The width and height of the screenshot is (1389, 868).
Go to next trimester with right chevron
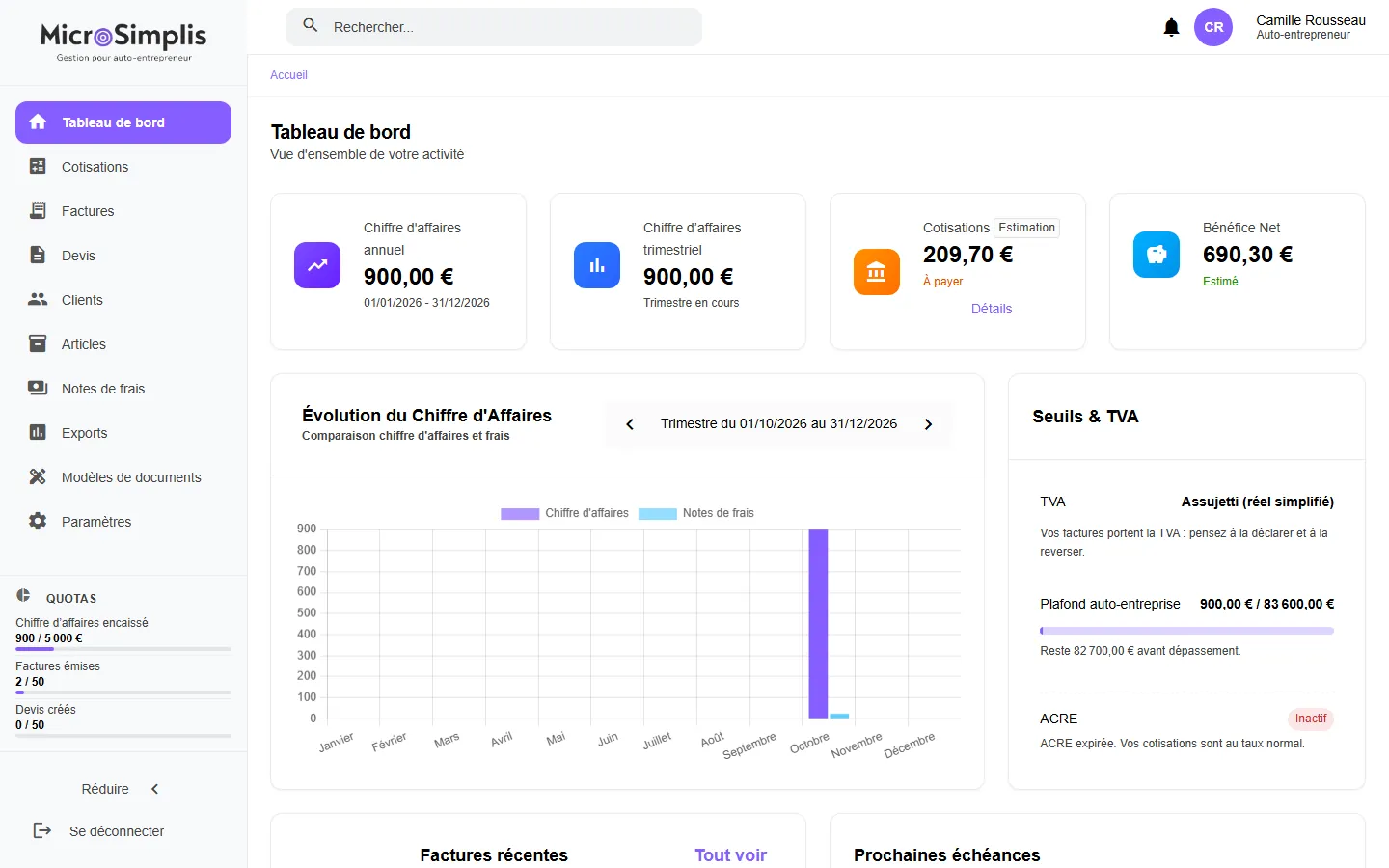(x=928, y=424)
